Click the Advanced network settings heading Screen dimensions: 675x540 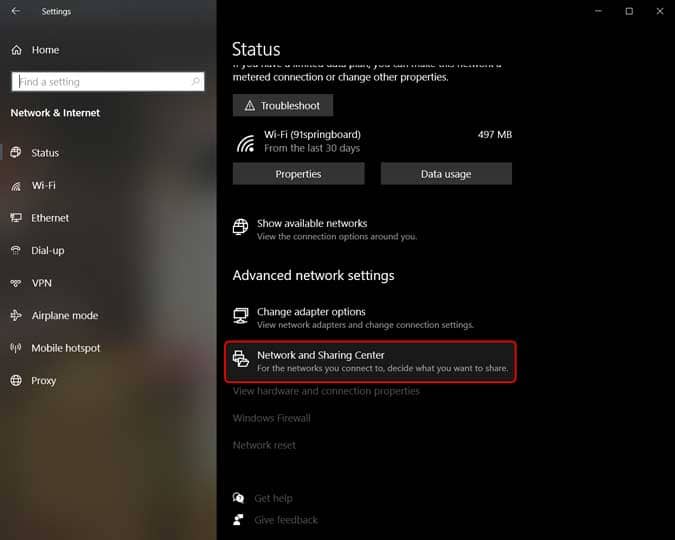313,275
